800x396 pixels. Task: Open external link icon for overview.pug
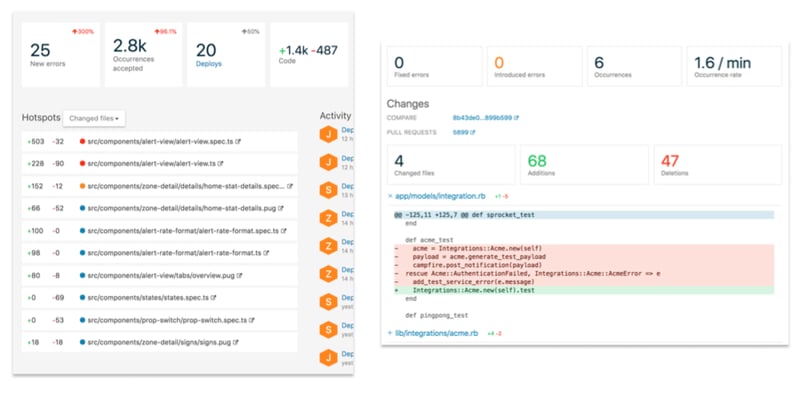point(240,276)
